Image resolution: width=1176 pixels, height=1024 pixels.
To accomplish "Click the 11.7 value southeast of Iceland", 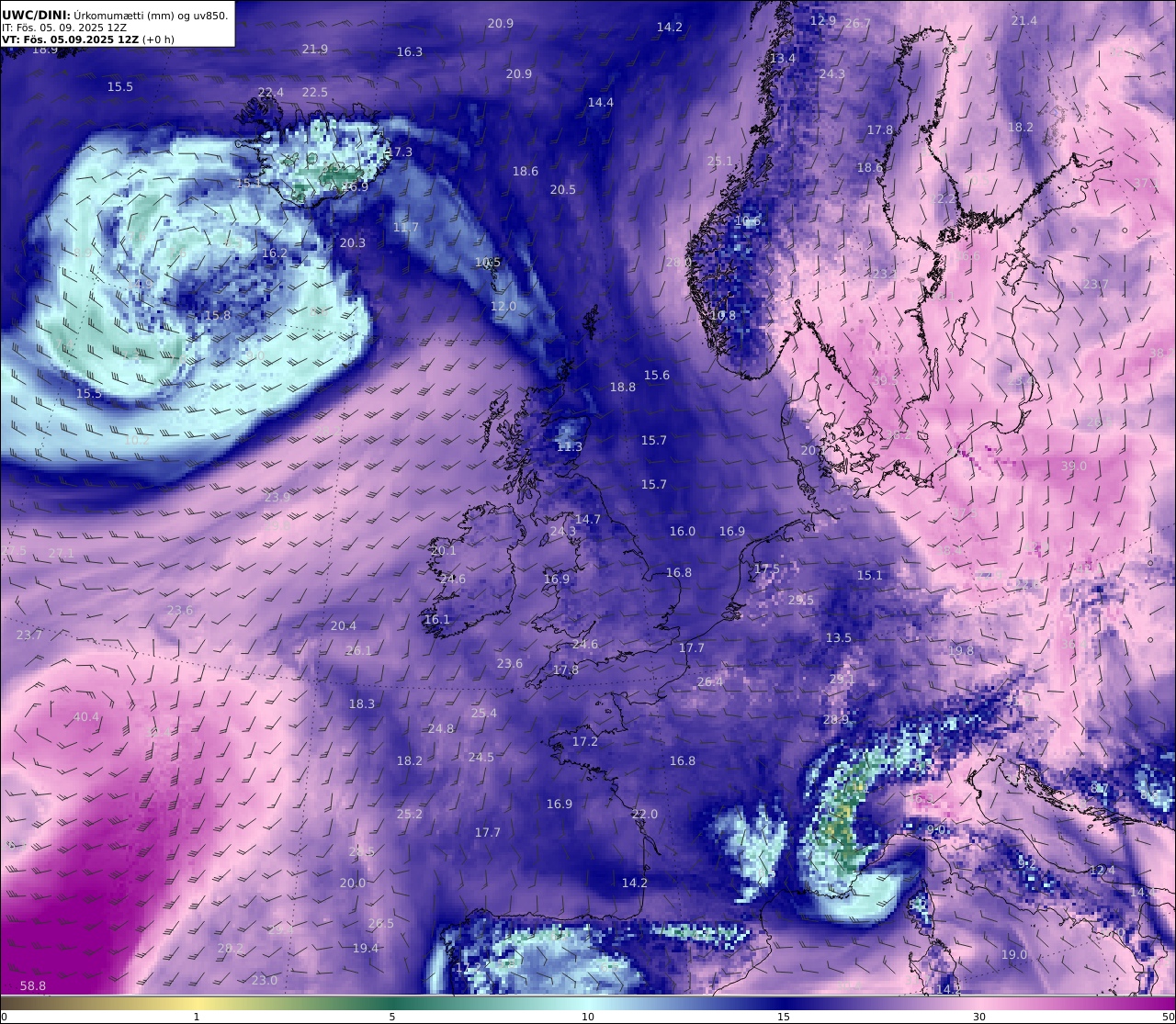I will (x=406, y=227).
